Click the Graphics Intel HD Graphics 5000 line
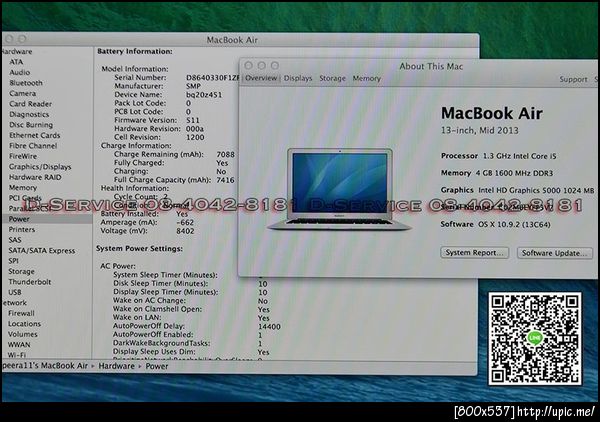The height and width of the screenshot is (422, 600). (x=517, y=190)
